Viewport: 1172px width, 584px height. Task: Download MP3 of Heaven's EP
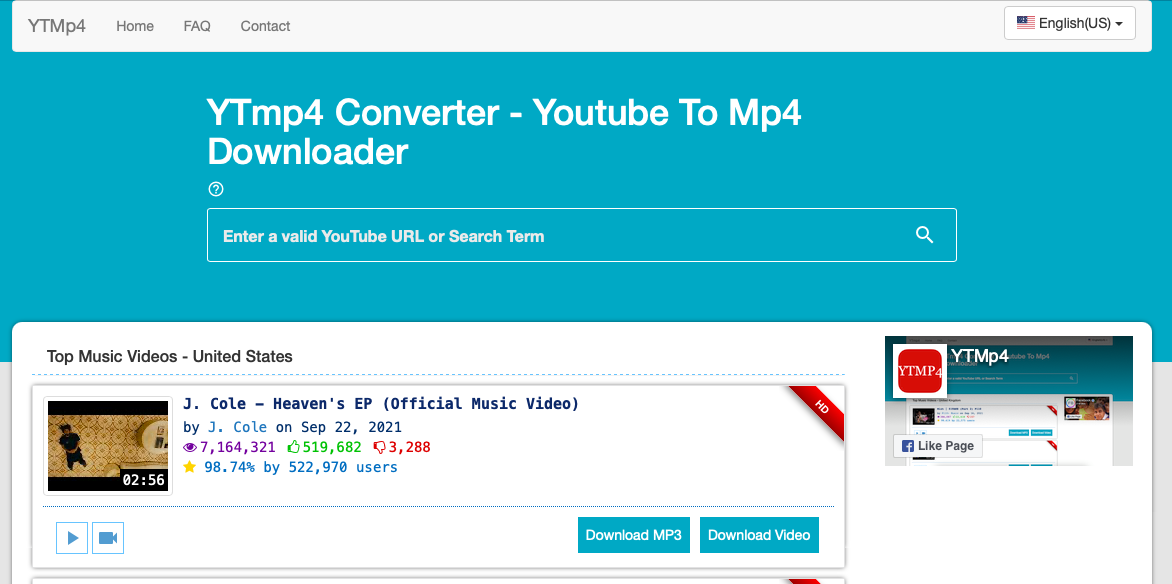pyautogui.click(x=634, y=535)
